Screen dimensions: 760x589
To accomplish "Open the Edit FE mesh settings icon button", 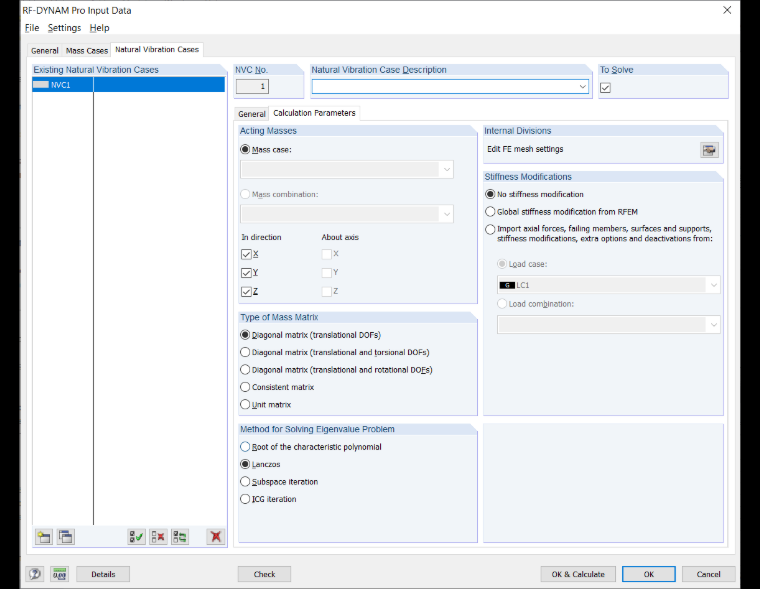I will [709, 150].
